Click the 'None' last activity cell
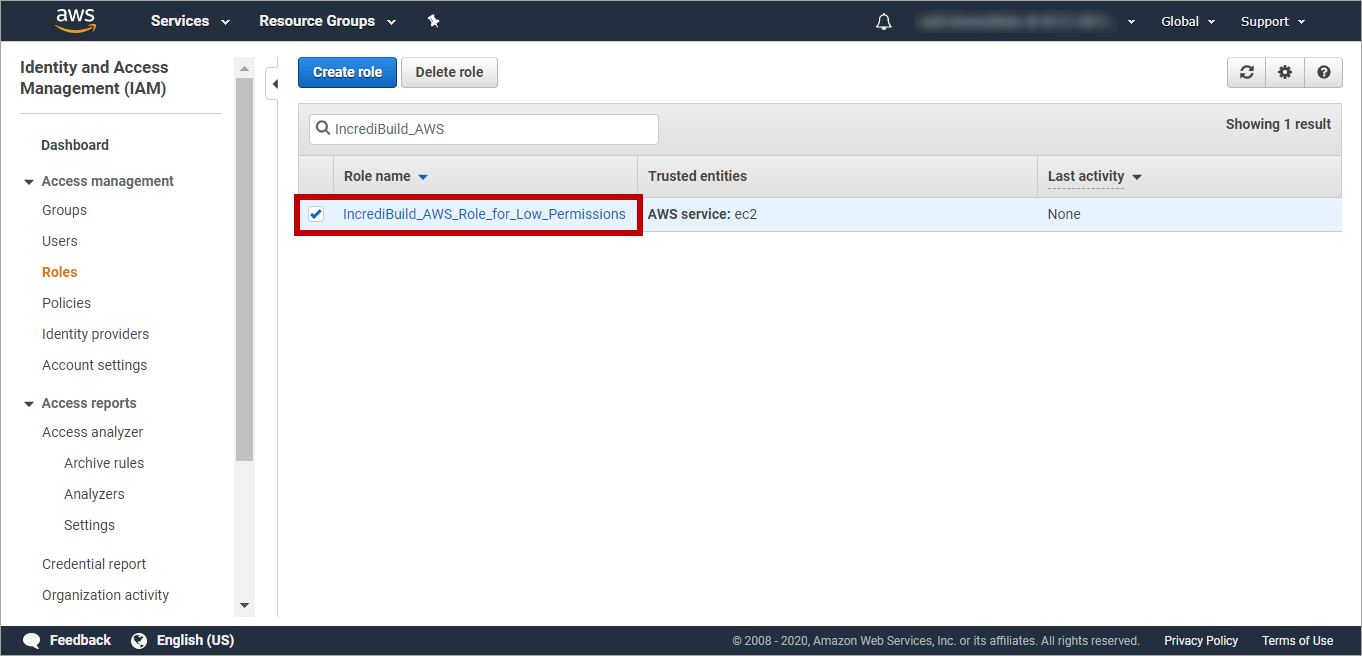Image resolution: width=1362 pixels, height=656 pixels. click(x=1064, y=214)
